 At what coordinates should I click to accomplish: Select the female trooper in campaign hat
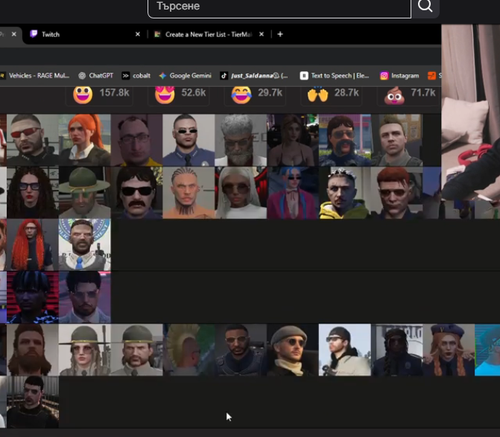[x=85, y=350]
